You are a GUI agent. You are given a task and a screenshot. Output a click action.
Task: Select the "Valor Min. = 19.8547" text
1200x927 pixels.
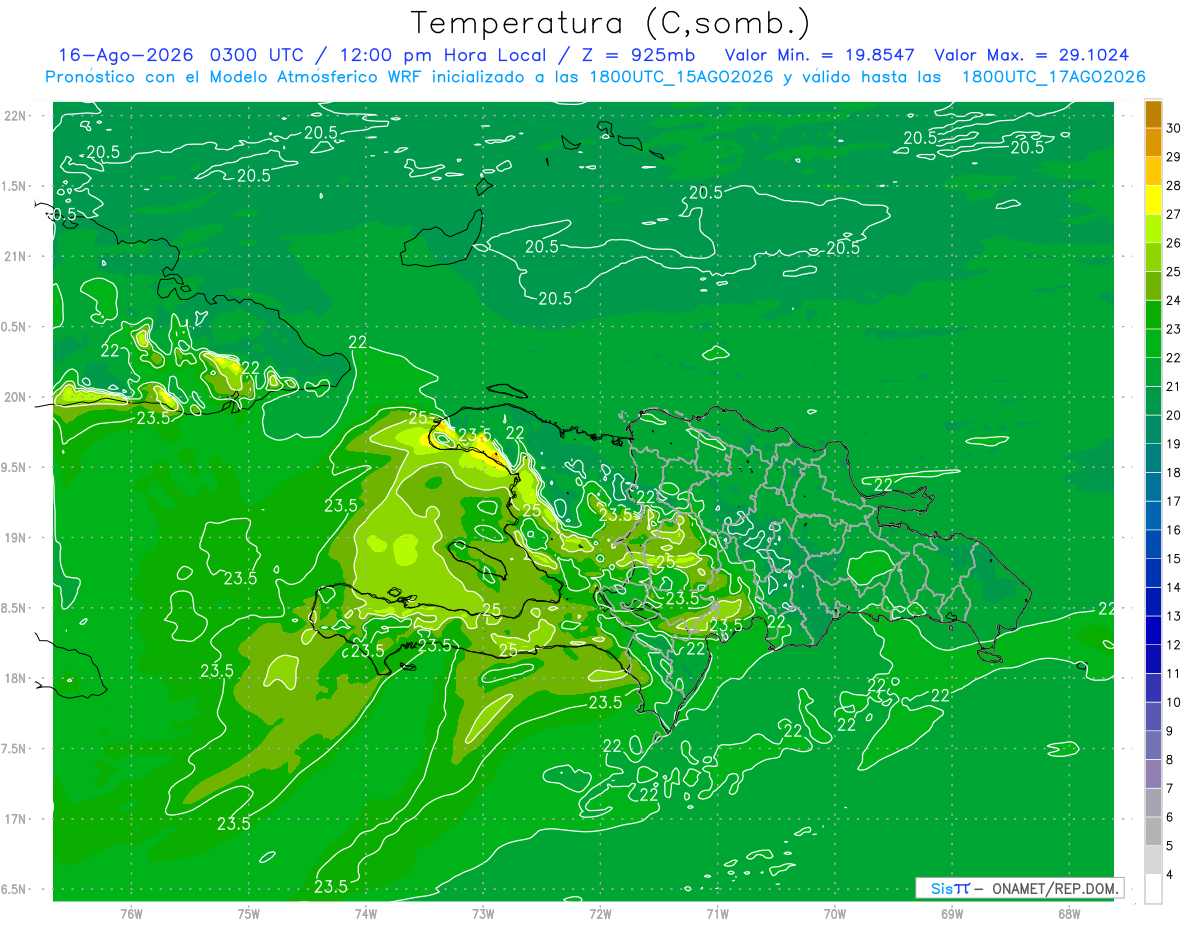(x=819, y=55)
